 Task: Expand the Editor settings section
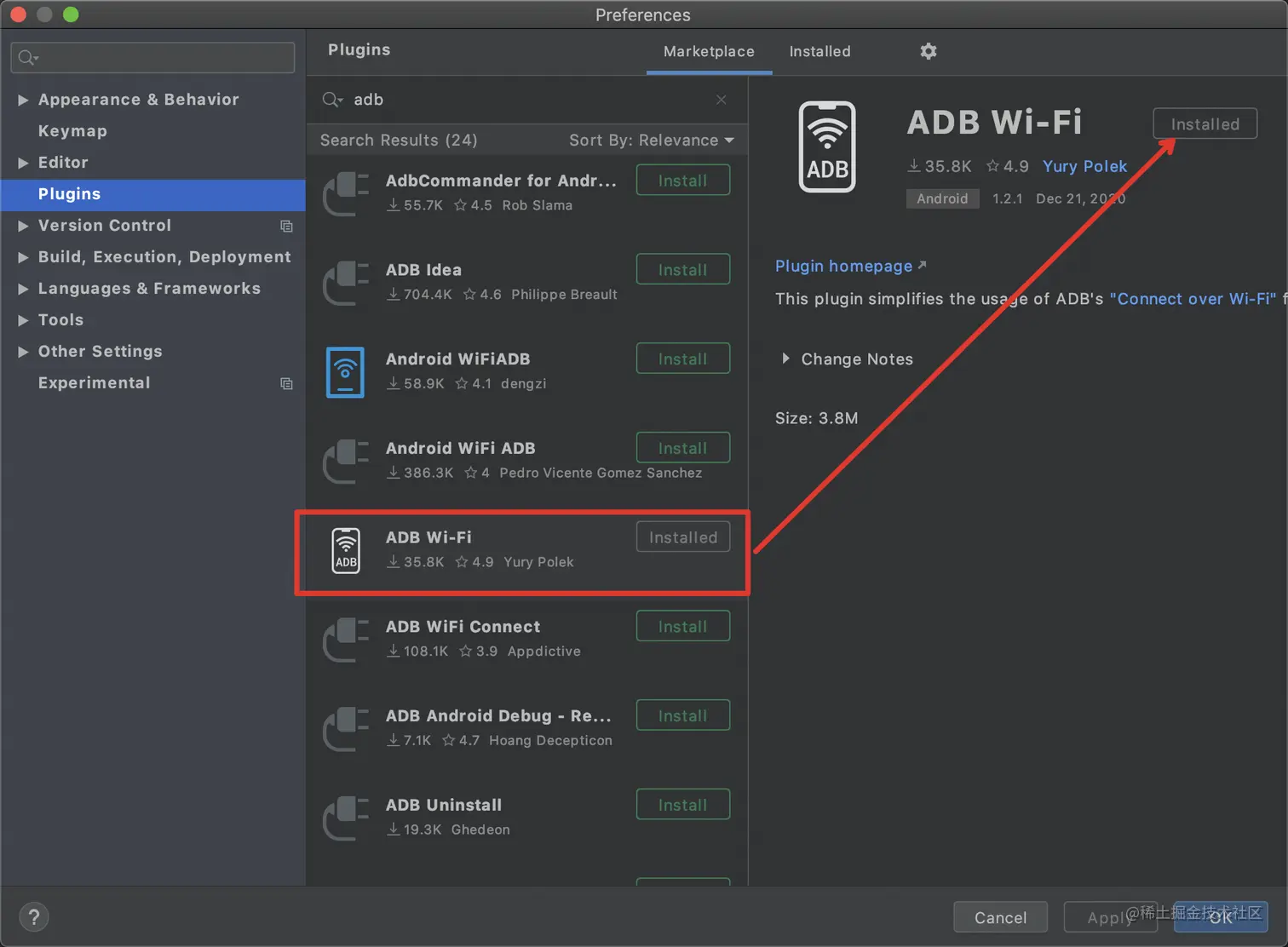tap(24, 163)
